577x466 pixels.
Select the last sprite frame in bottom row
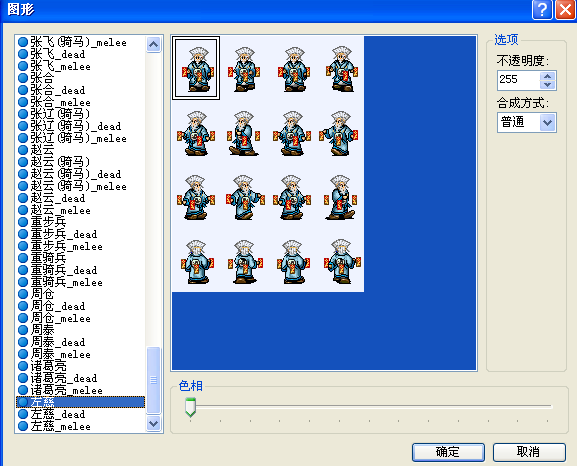tap(342, 261)
